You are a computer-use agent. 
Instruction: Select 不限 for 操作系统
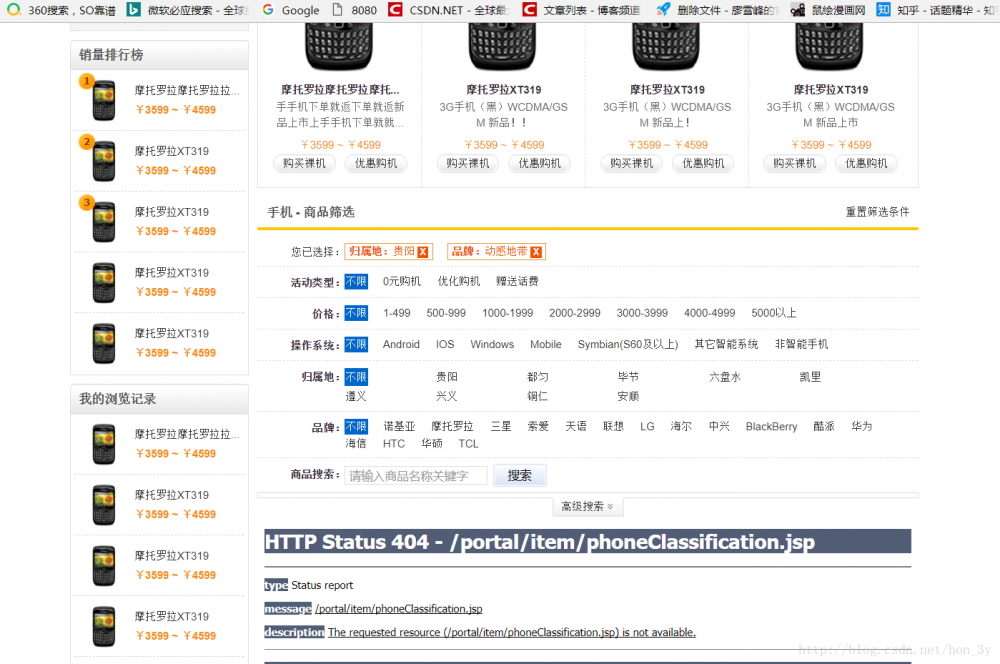pos(356,344)
